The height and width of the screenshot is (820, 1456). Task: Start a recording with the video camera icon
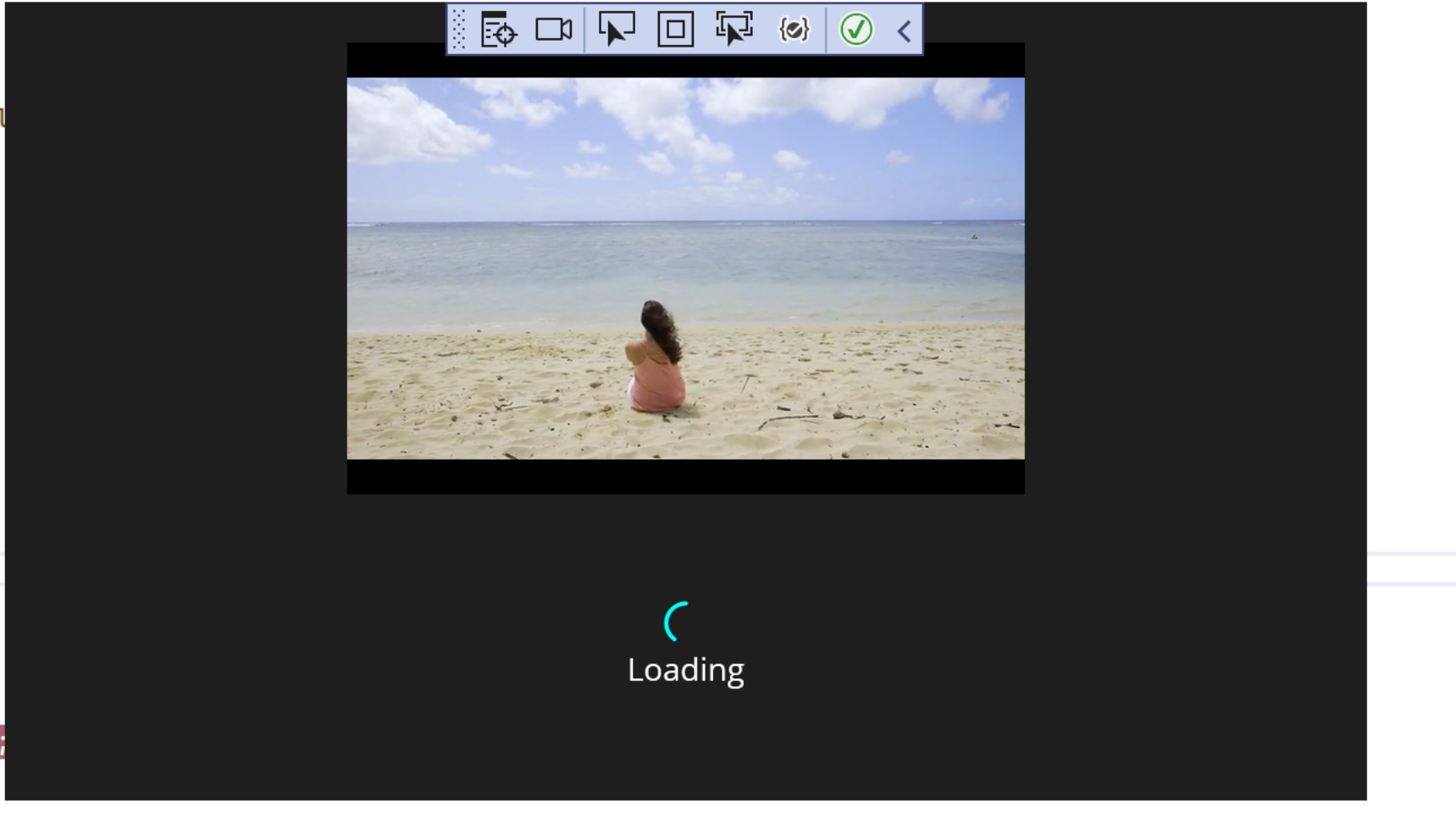pyautogui.click(x=553, y=30)
